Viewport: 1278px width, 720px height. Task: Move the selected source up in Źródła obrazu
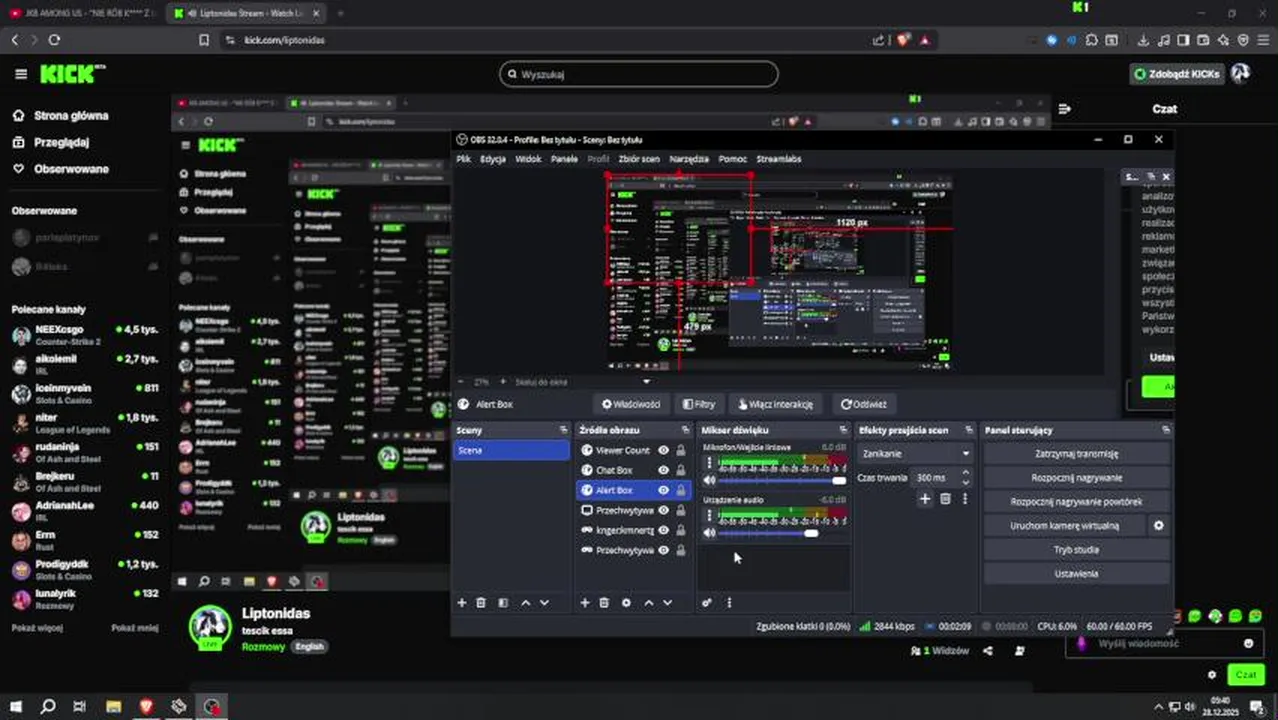(x=648, y=603)
